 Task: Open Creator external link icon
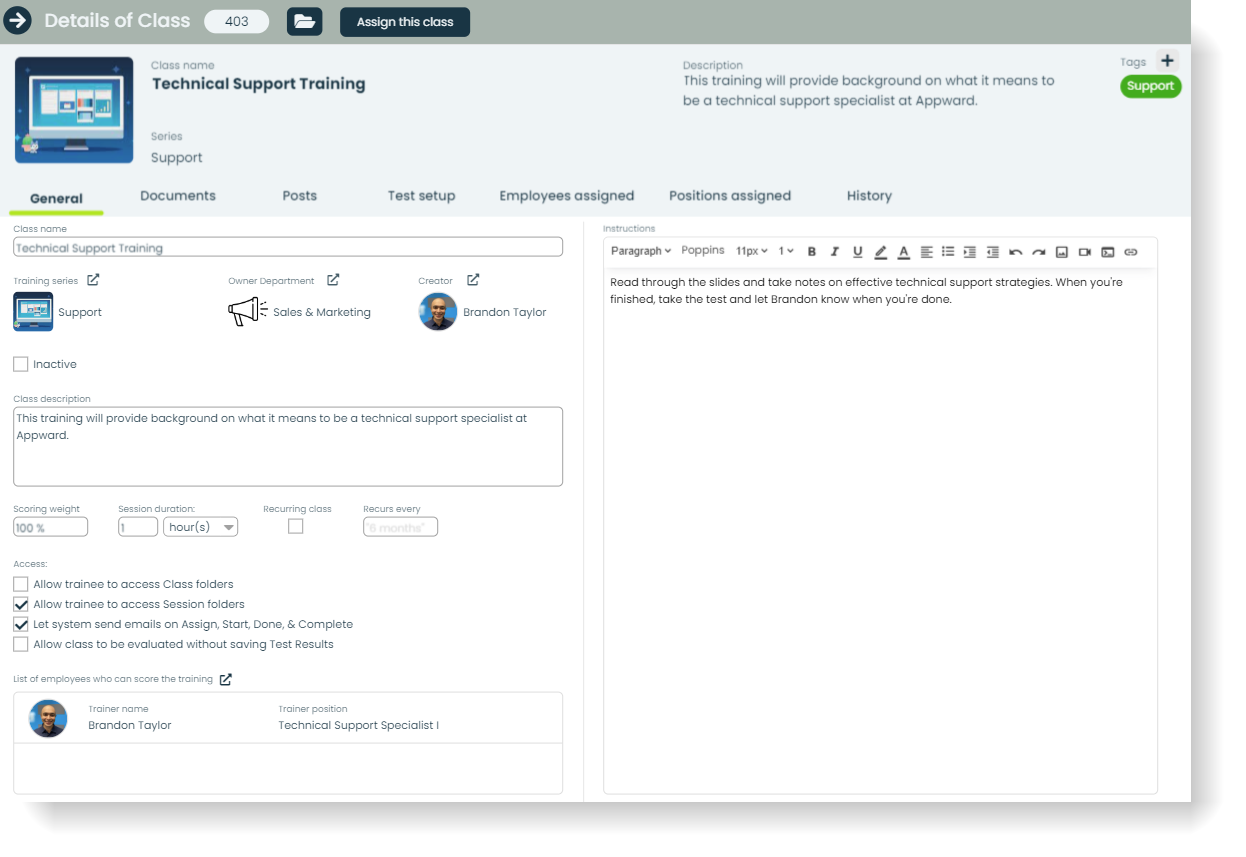[x=473, y=280]
